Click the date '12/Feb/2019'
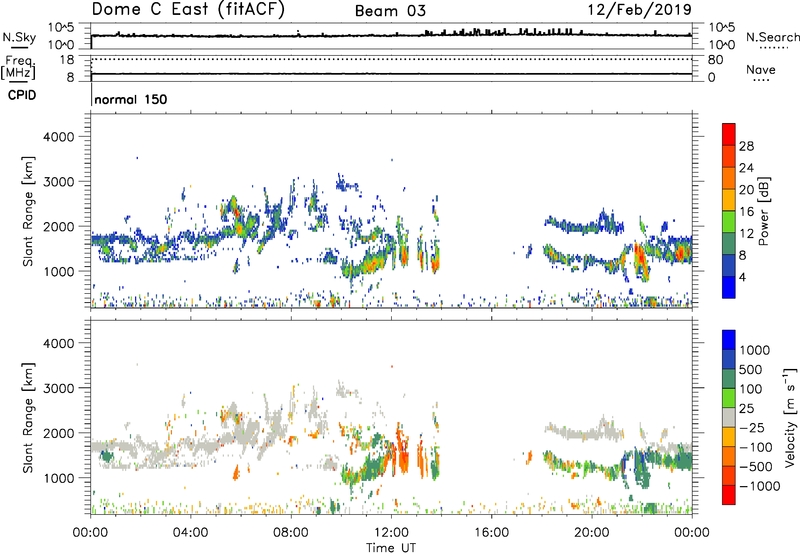The image size is (800, 554). tap(640, 9)
